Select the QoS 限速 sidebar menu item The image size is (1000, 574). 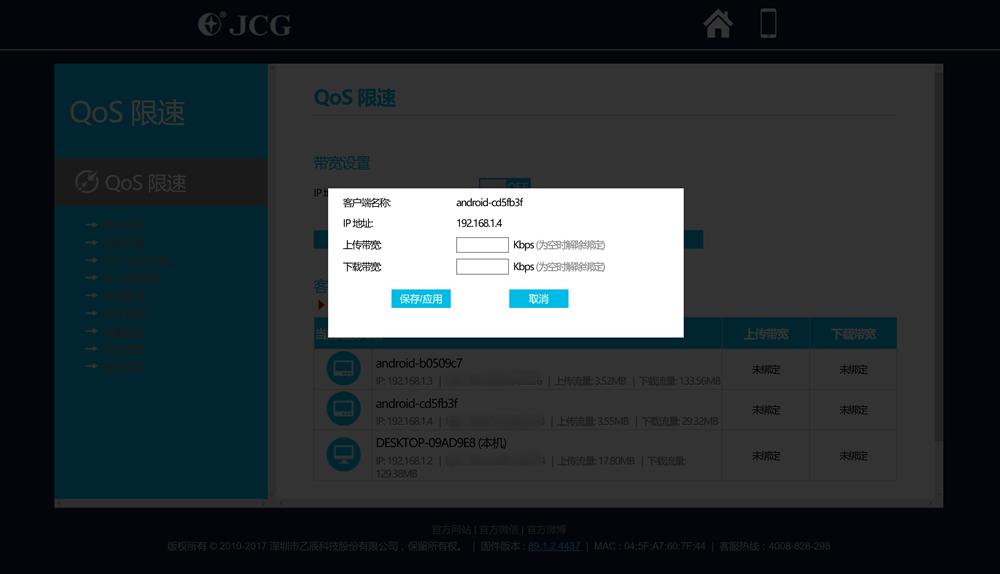[x=161, y=182]
